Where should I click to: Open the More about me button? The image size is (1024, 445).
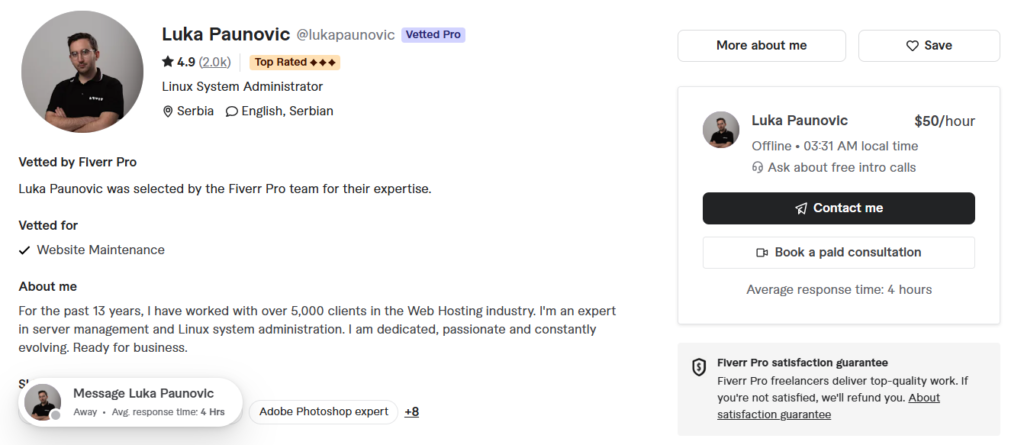(761, 46)
